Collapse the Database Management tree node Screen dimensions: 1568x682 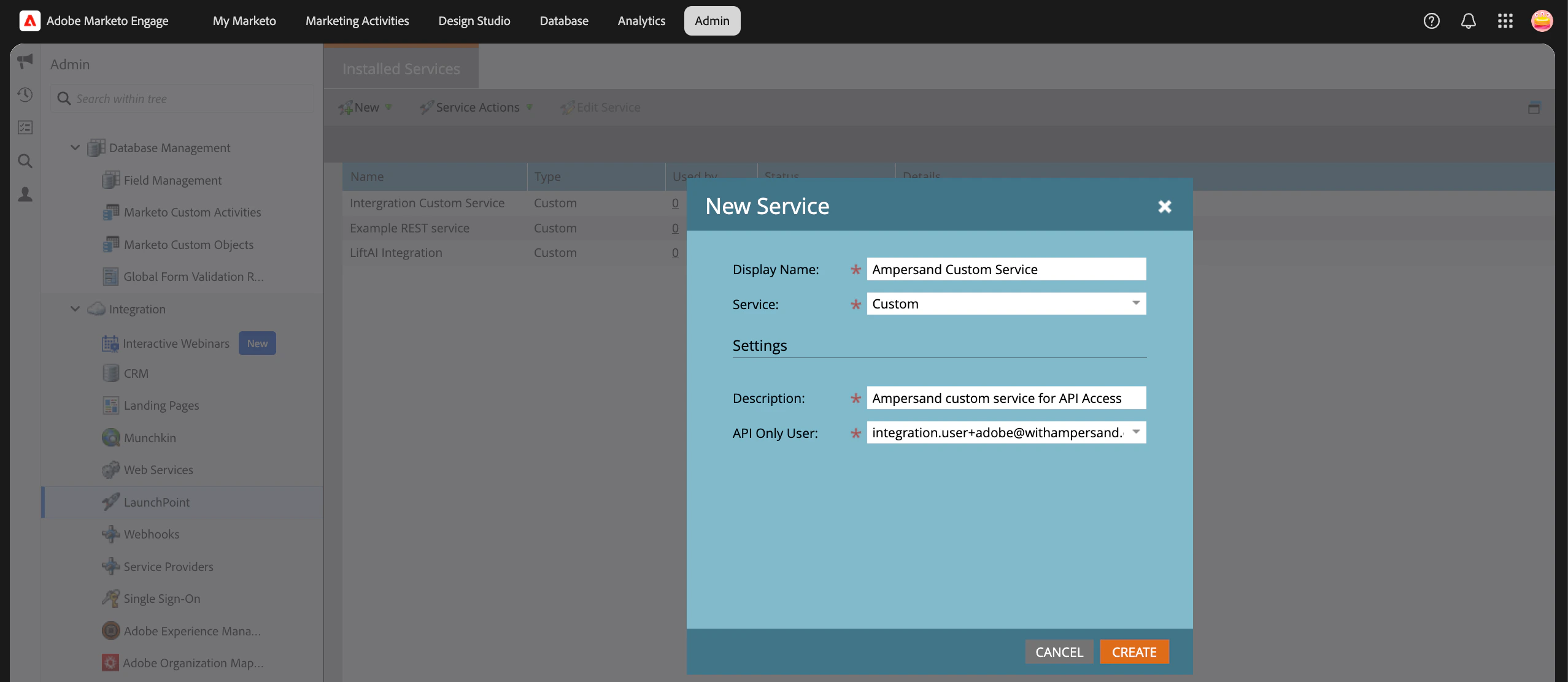(x=75, y=148)
